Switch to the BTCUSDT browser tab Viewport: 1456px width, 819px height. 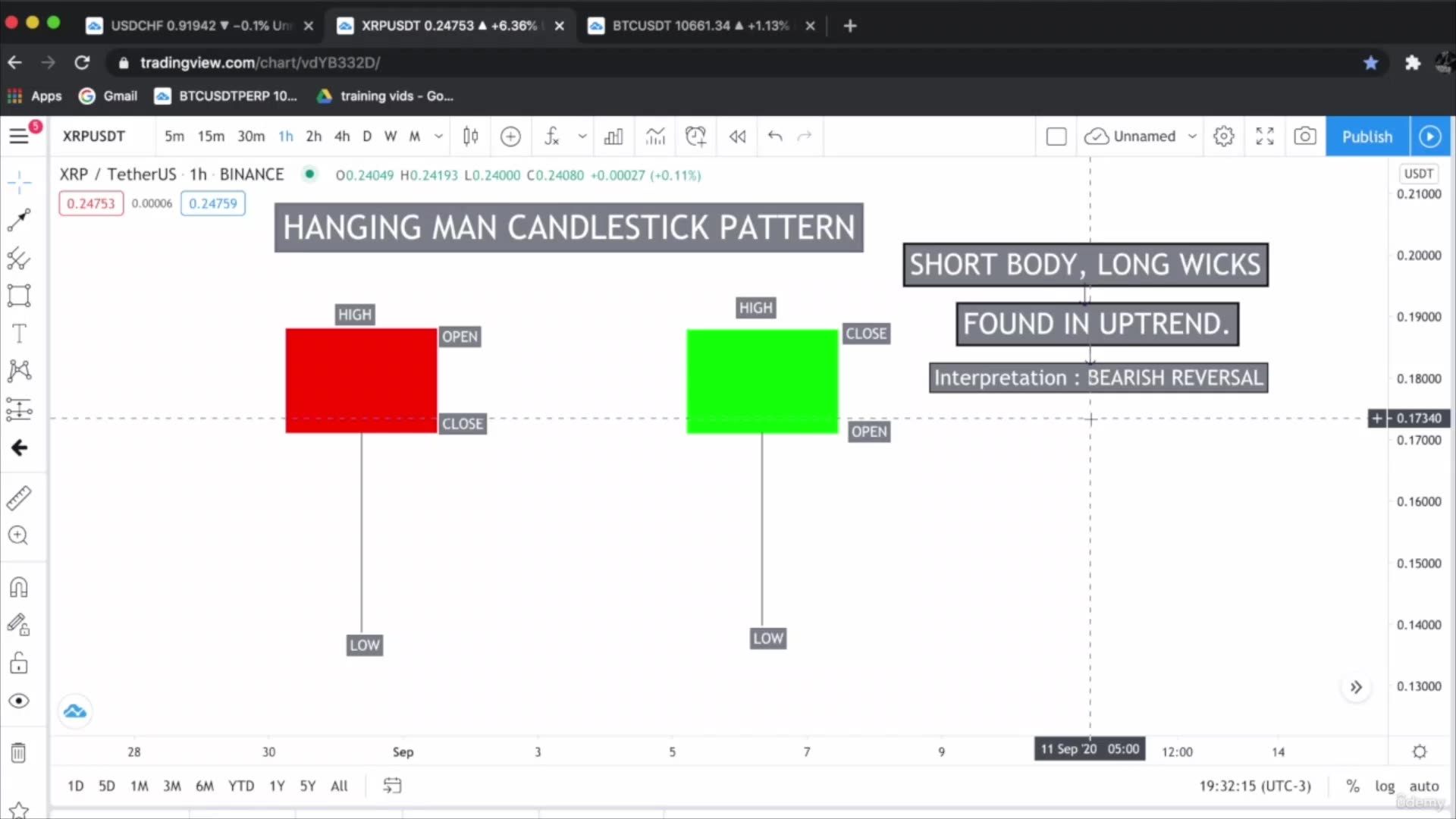tap(690, 25)
